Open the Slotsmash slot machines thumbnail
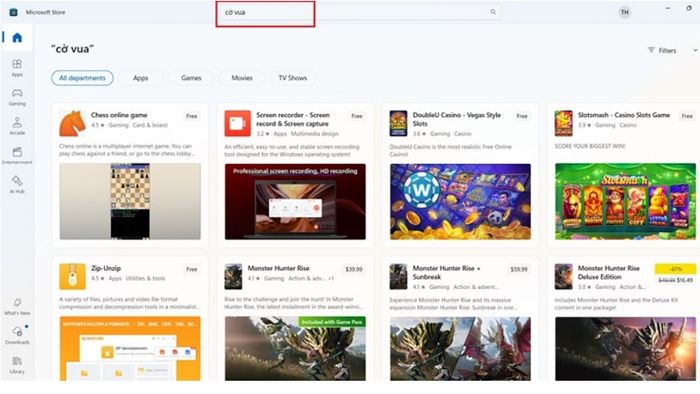The height and width of the screenshot is (394, 700). (x=625, y=201)
